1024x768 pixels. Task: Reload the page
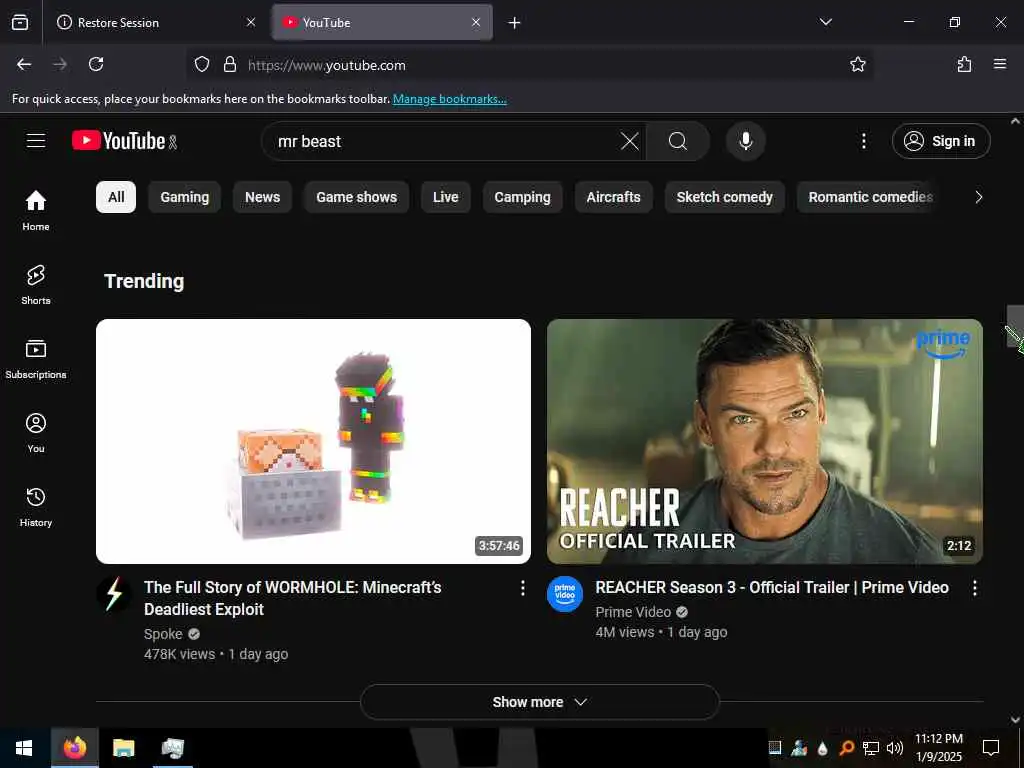click(x=96, y=64)
